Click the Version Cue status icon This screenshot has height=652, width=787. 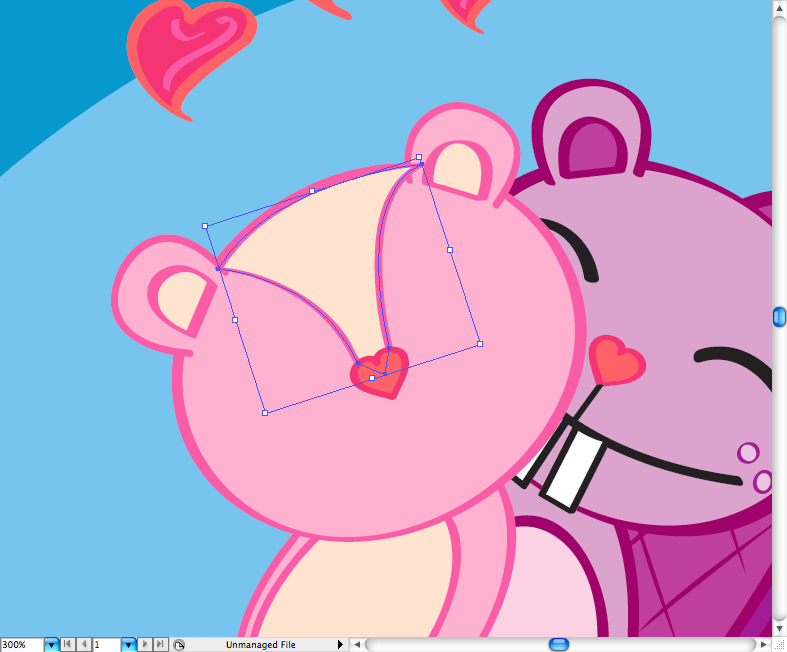[x=178, y=645]
